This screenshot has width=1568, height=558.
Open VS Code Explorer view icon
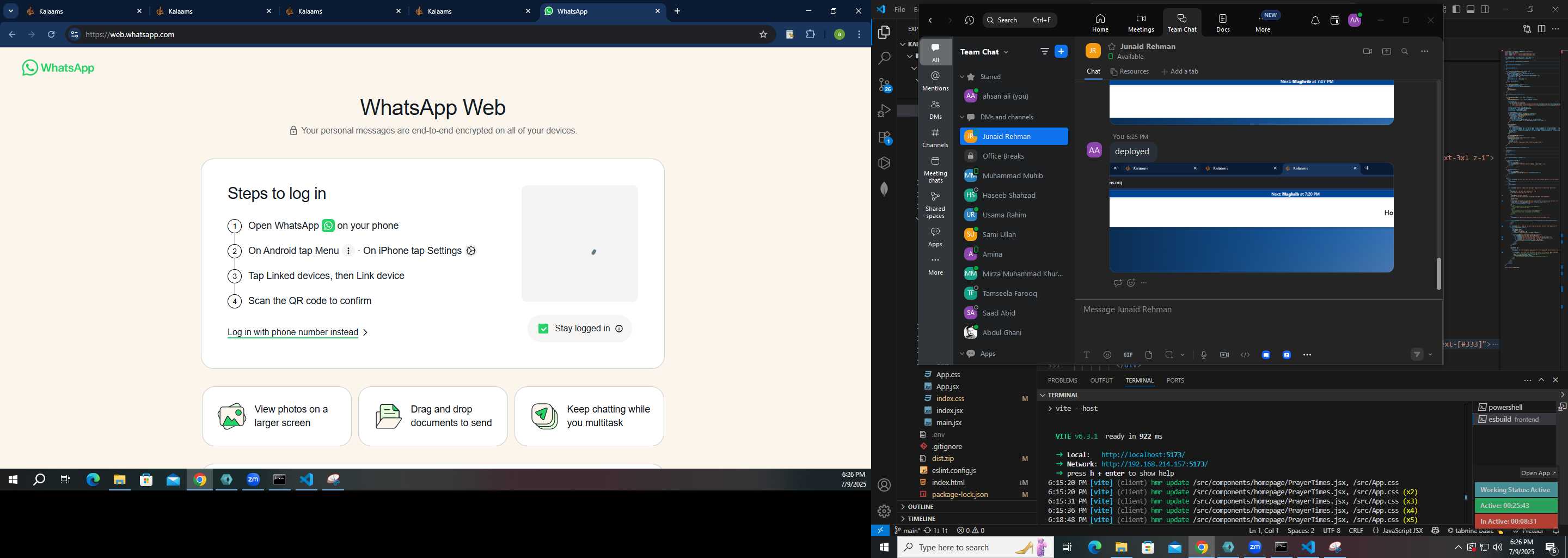pos(884,32)
